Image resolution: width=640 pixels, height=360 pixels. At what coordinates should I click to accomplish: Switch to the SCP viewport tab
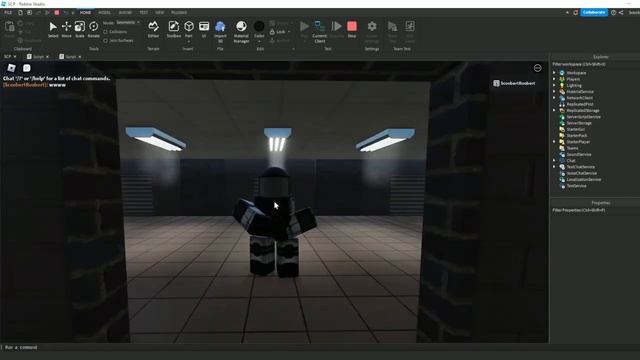pos(8,57)
